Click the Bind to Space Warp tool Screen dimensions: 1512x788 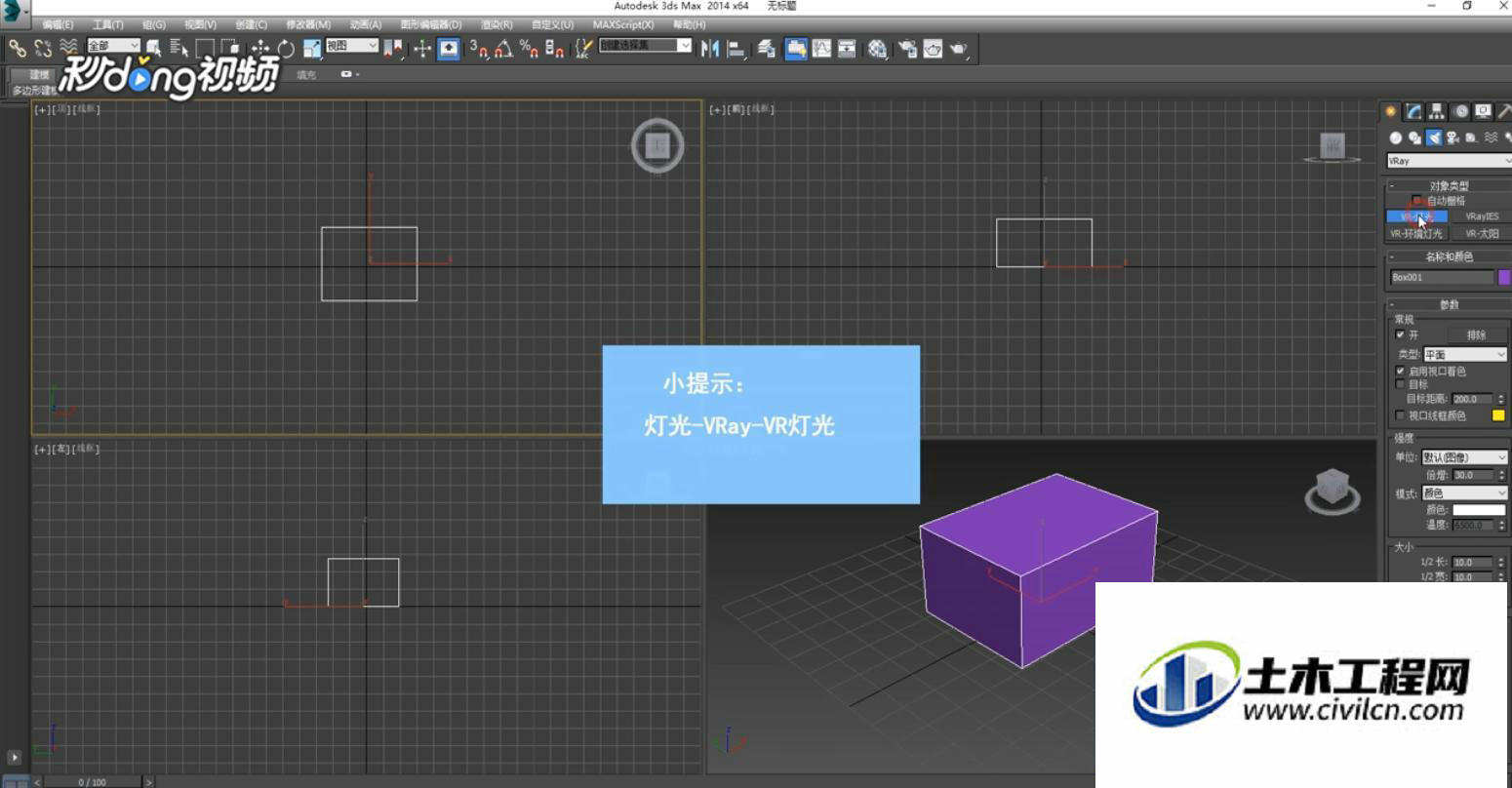pyautogui.click(x=68, y=47)
